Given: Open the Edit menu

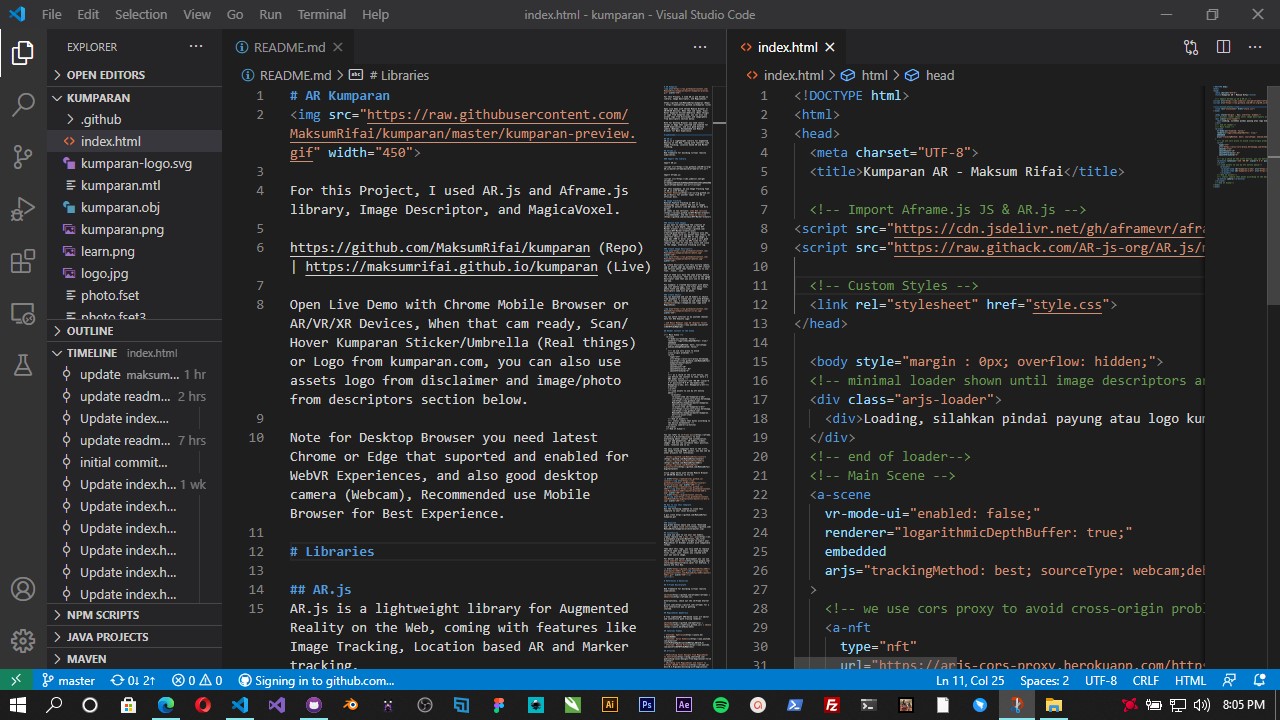Looking at the screenshot, I should pos(88,14).
